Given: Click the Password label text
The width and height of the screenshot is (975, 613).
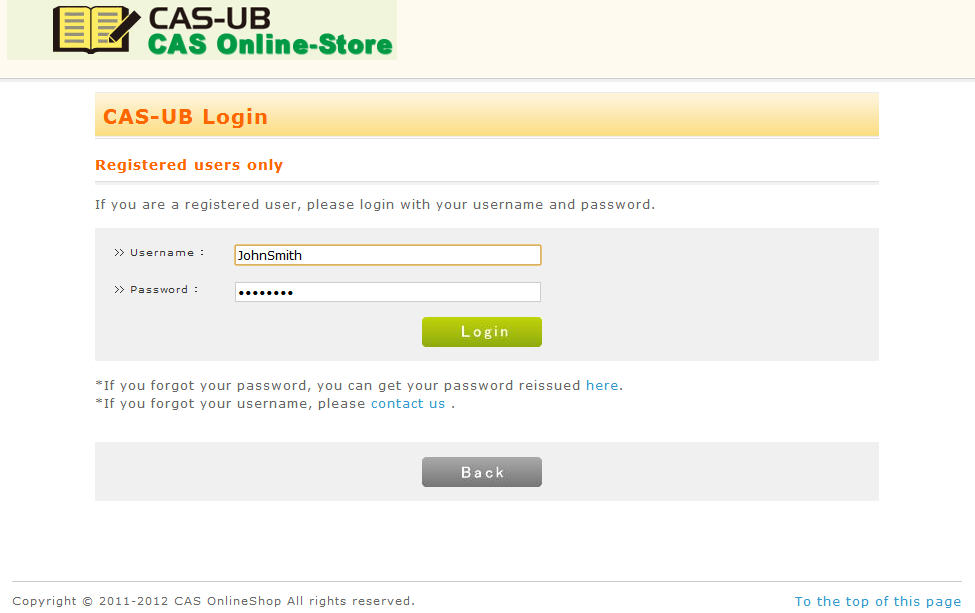Looking at the screenshot, I should 159,290.
